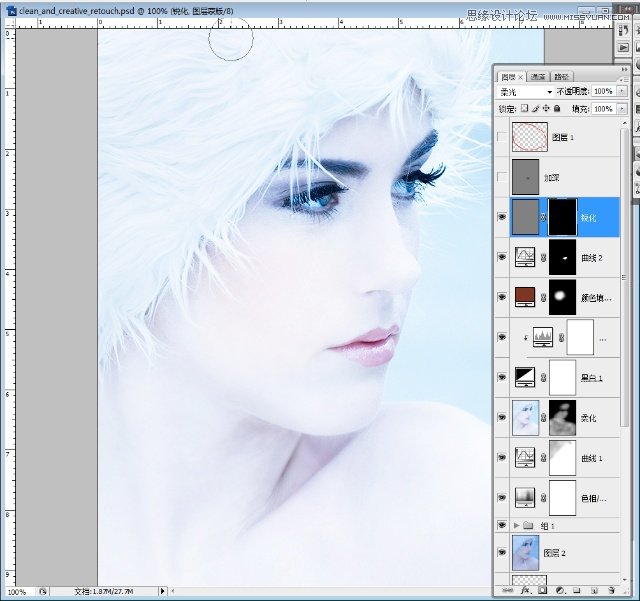Hide the 颜色填充 layer
640x601 pixels.
pos(502,297)
